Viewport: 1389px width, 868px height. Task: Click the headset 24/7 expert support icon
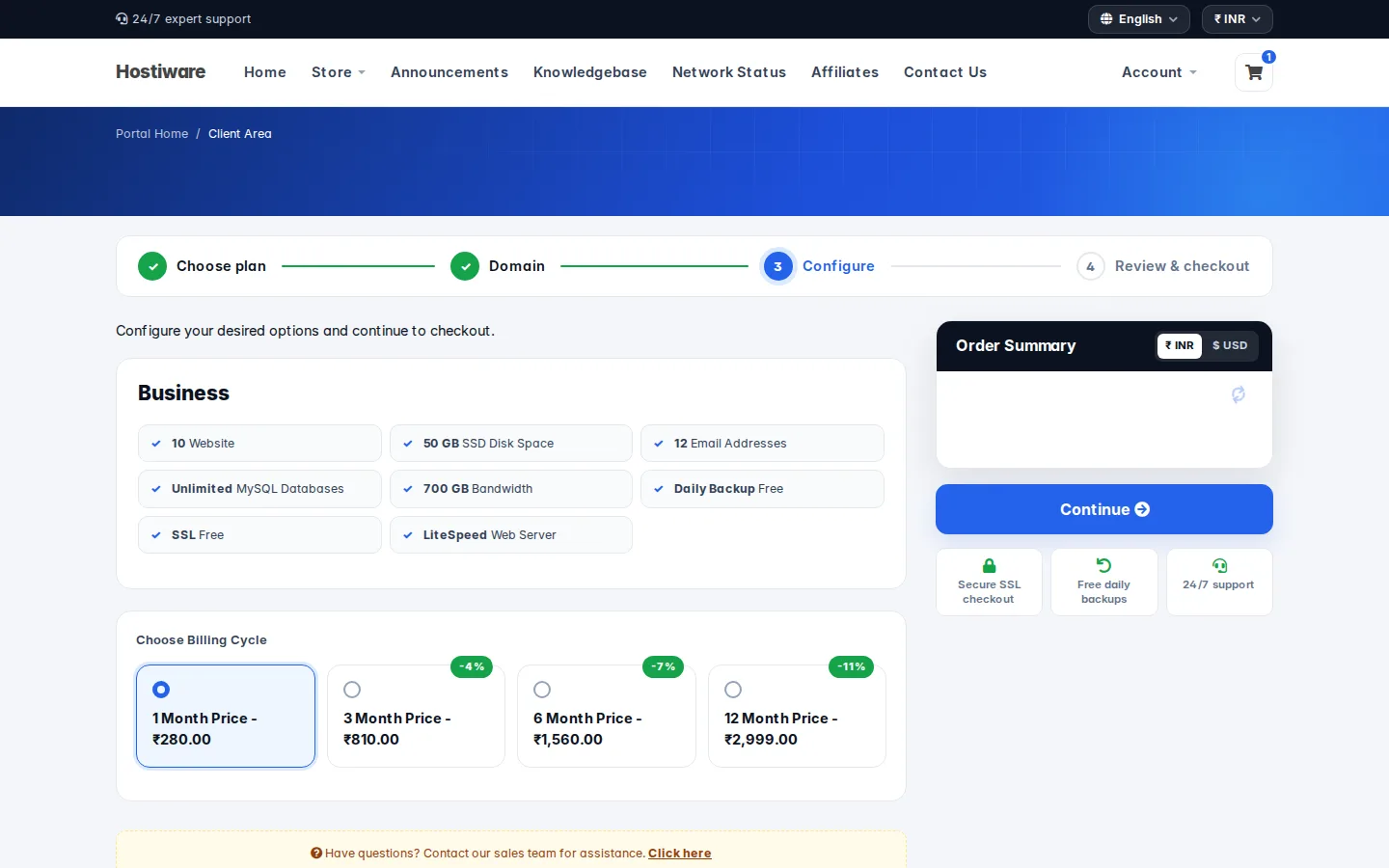coord(122,18)
